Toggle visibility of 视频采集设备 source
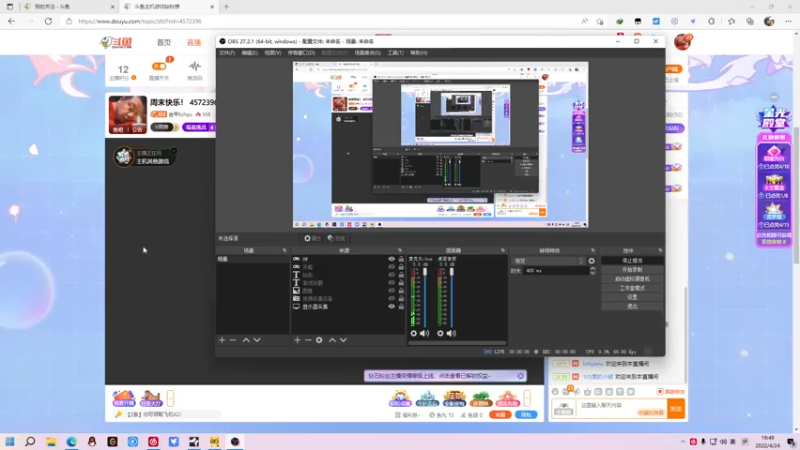800x450 pixels. [x=391, y=298]
